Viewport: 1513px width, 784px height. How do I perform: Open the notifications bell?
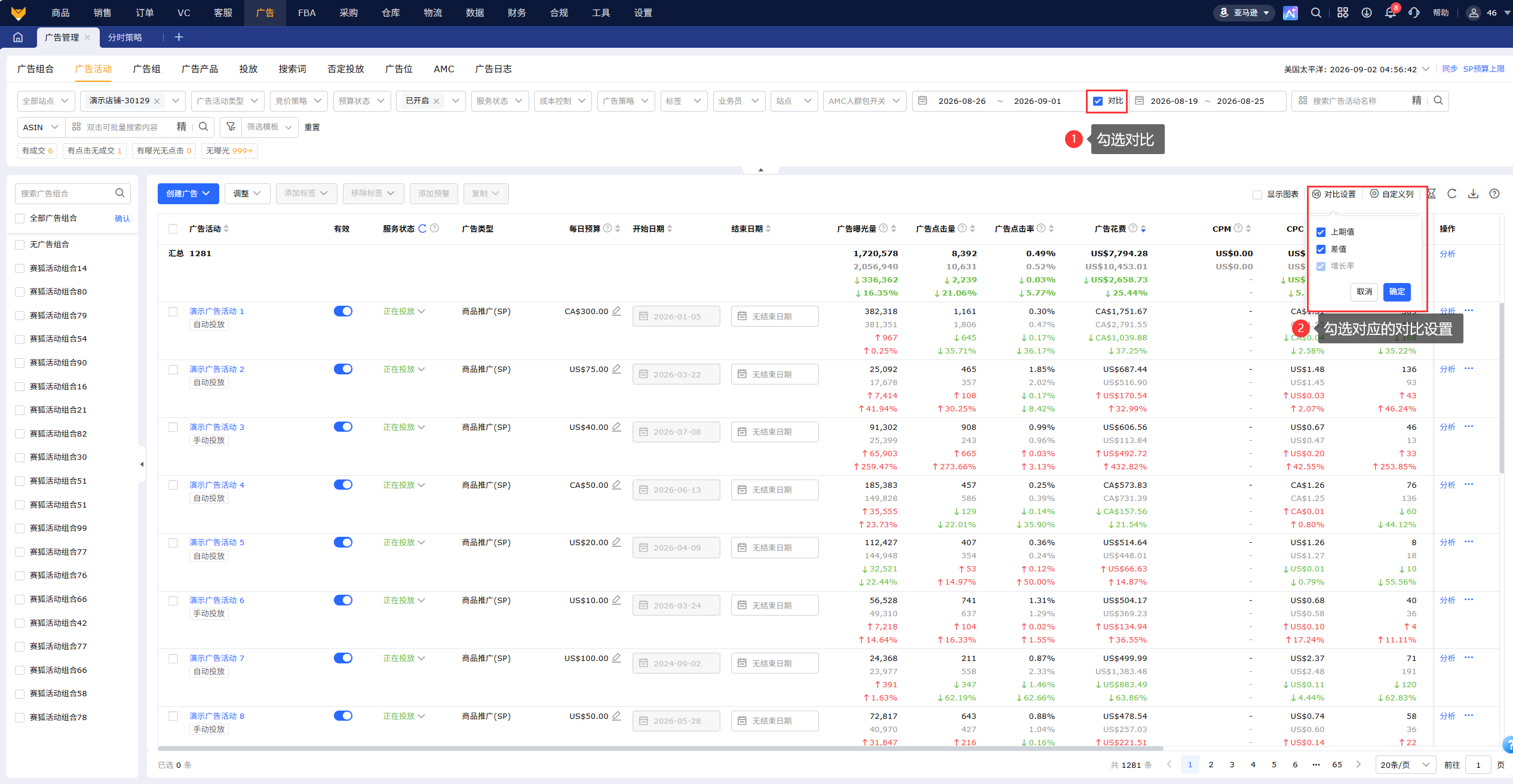[x=1391, y=13]
